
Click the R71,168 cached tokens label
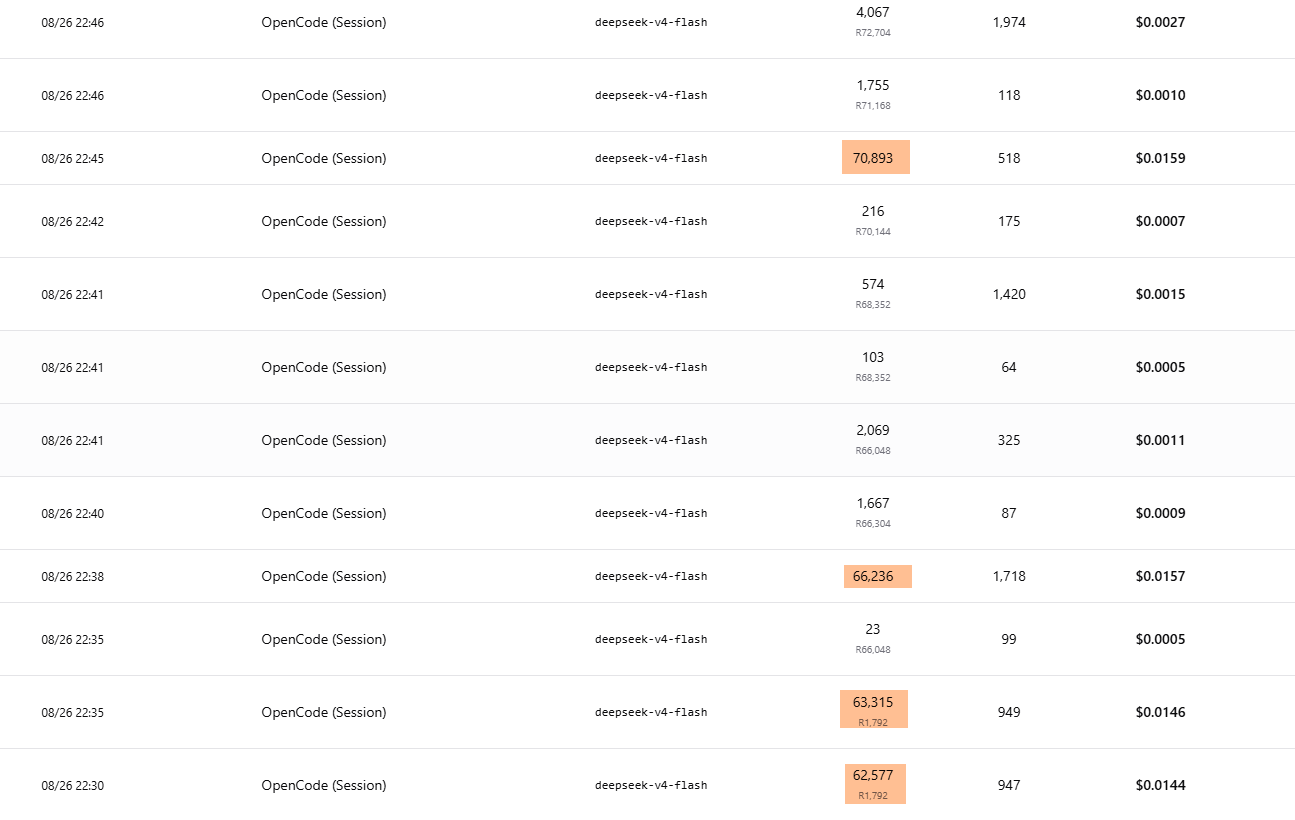(x=873, y=106)
